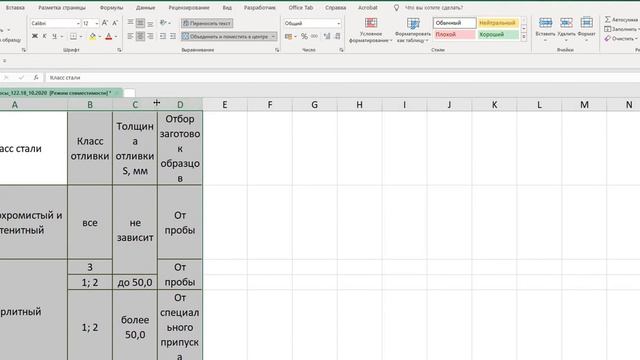Apply accounting number format icon
Screen dimensions: 640x360
pos(289,36)
